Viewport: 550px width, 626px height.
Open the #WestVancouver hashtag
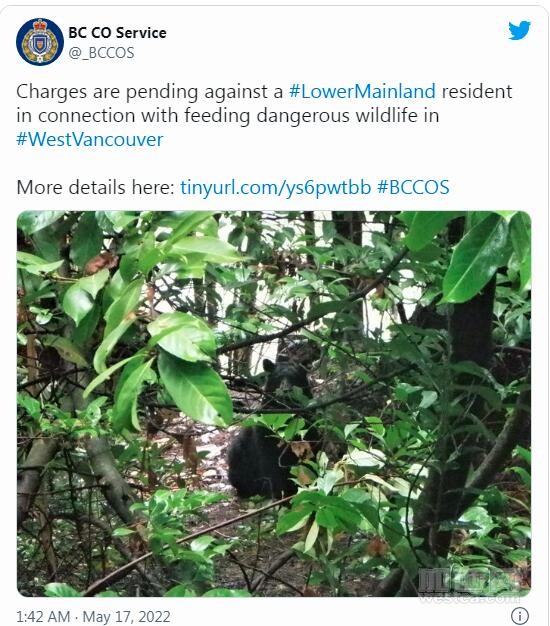(x=90, y=139)
